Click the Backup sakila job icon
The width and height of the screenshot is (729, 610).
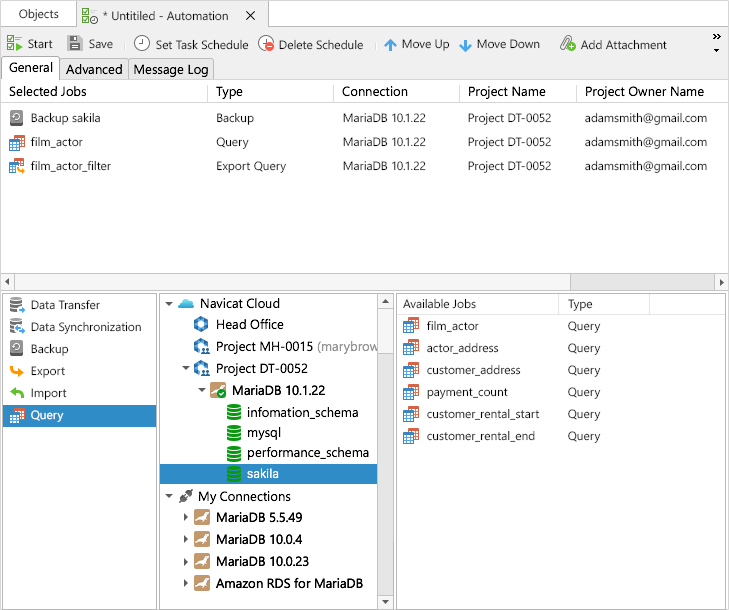(16, 118)
